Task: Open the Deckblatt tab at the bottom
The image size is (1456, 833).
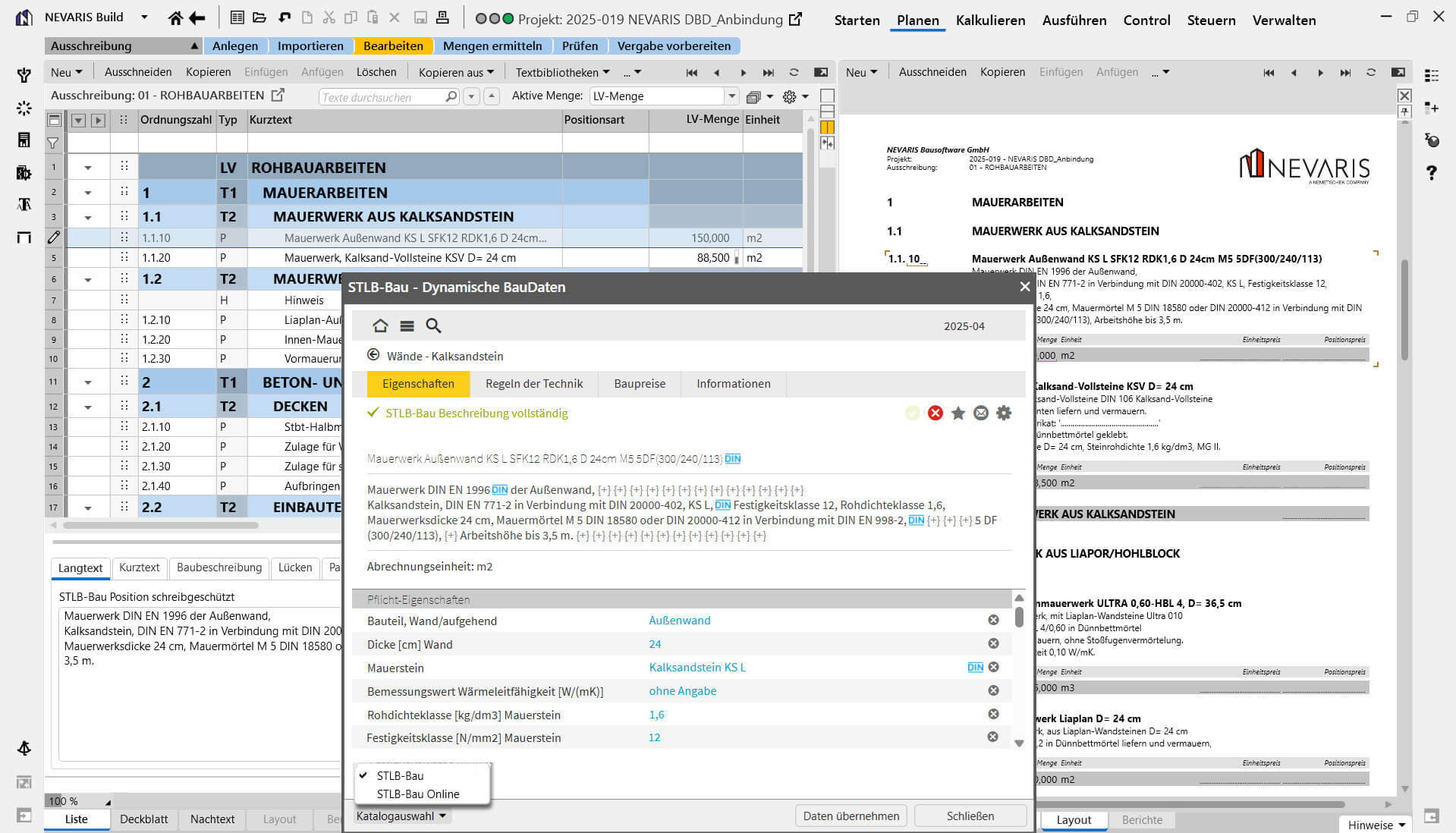Action: pos(143,819)
